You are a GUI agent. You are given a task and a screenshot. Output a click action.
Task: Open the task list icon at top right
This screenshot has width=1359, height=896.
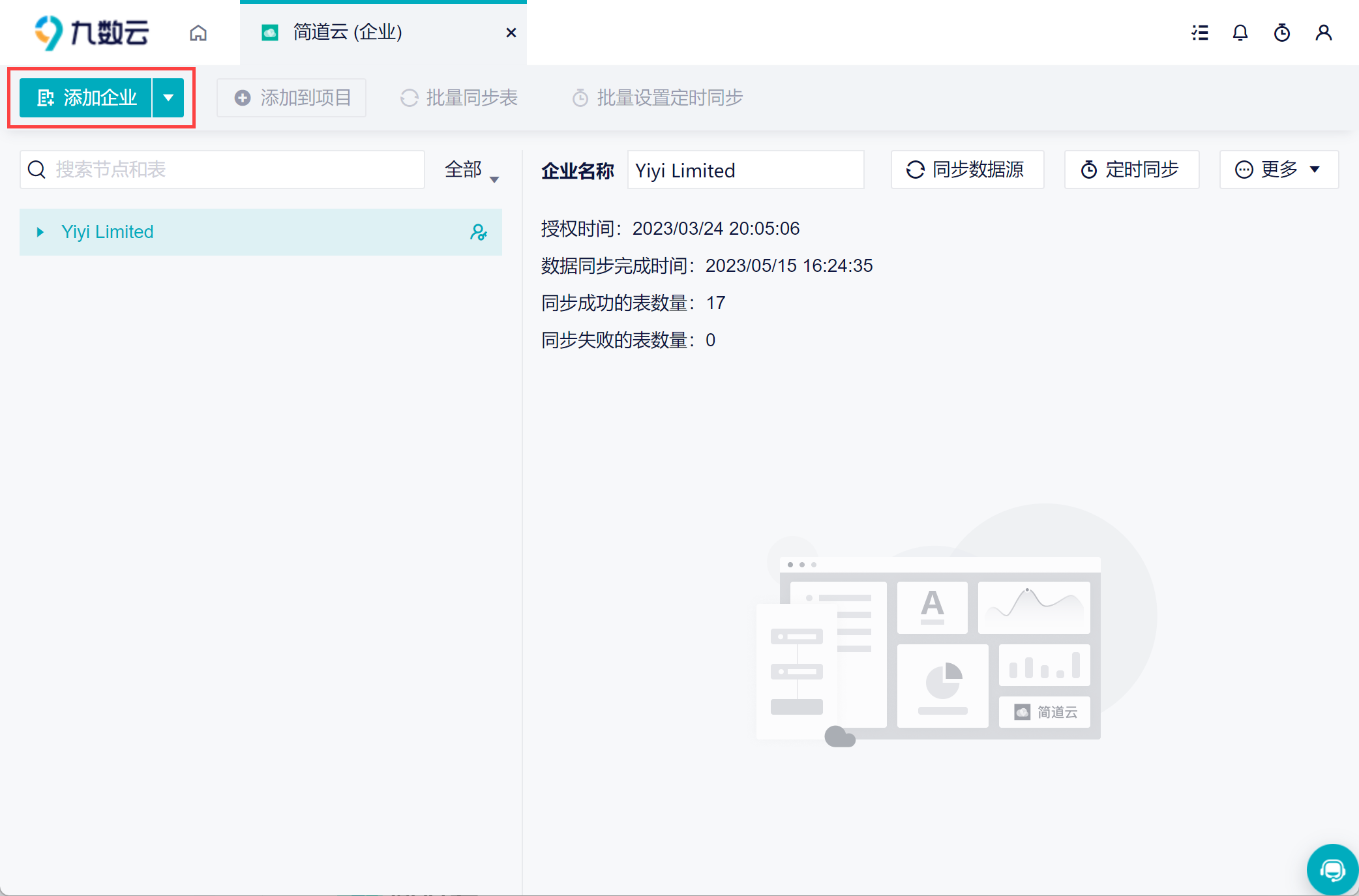coord(1200,33)
